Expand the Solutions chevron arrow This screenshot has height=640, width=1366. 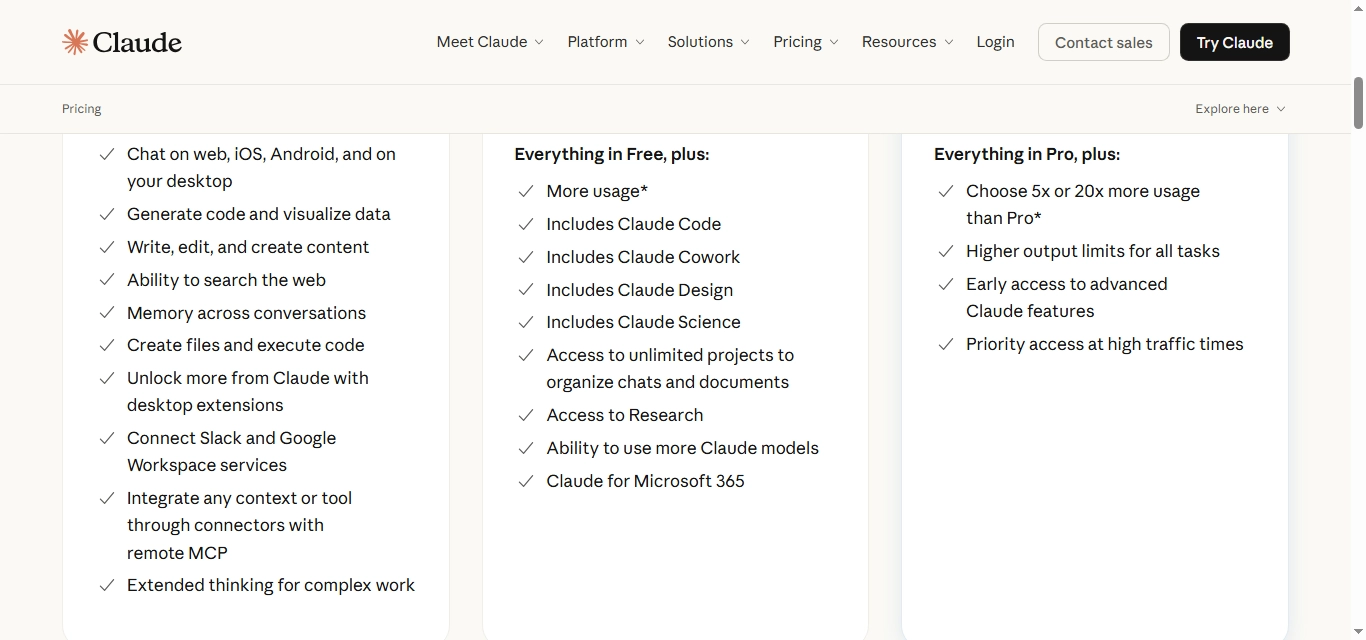(x=744, y=42)
